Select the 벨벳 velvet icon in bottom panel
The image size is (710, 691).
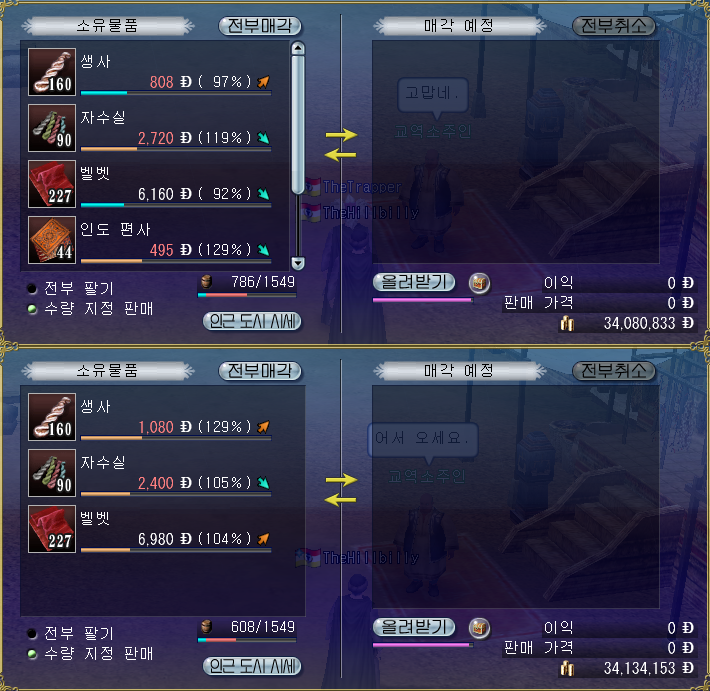point(52,529)
